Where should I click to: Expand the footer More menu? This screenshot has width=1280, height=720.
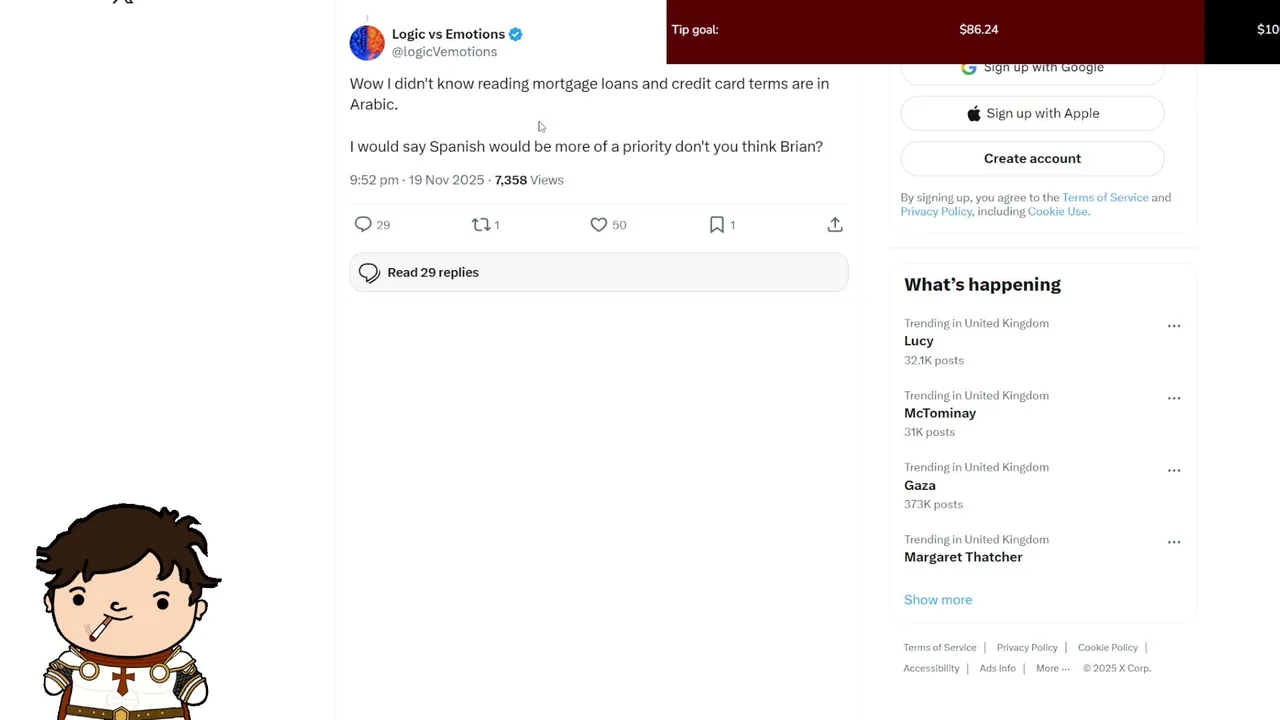tap(1052, 669)
